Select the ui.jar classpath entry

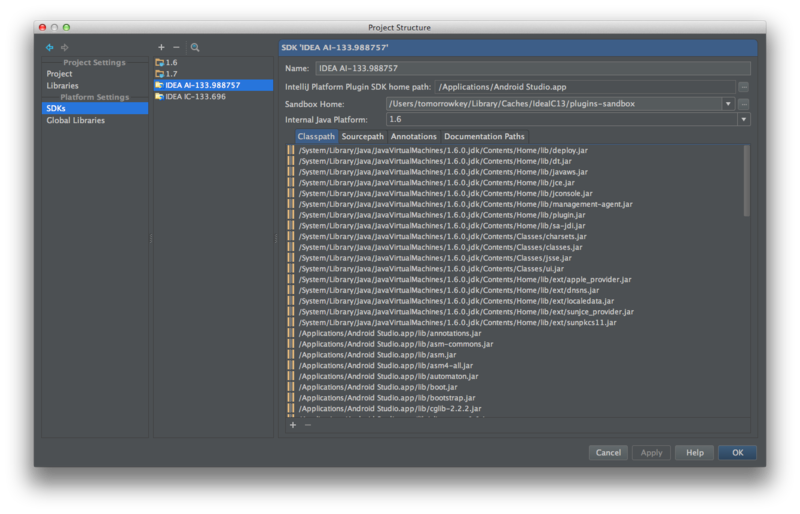click(514, 268)
